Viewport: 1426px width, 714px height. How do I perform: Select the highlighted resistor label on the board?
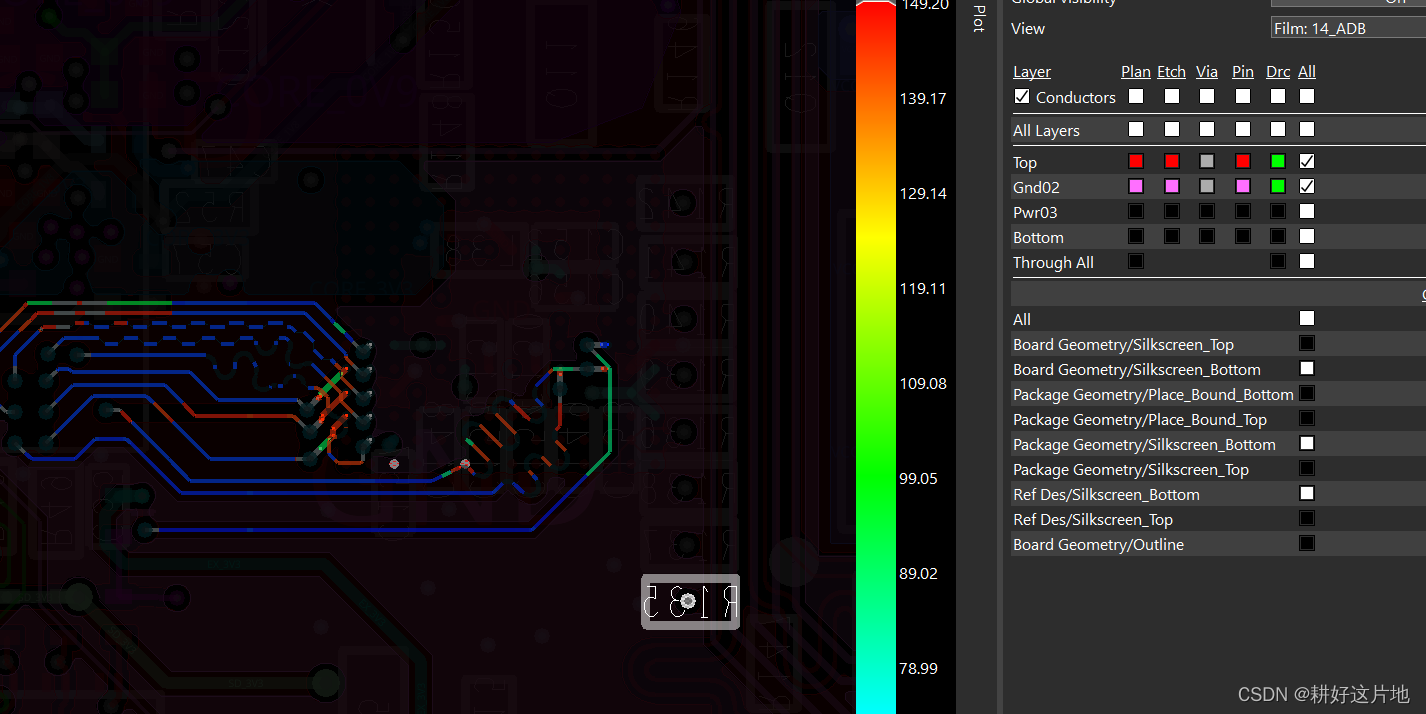690,601
